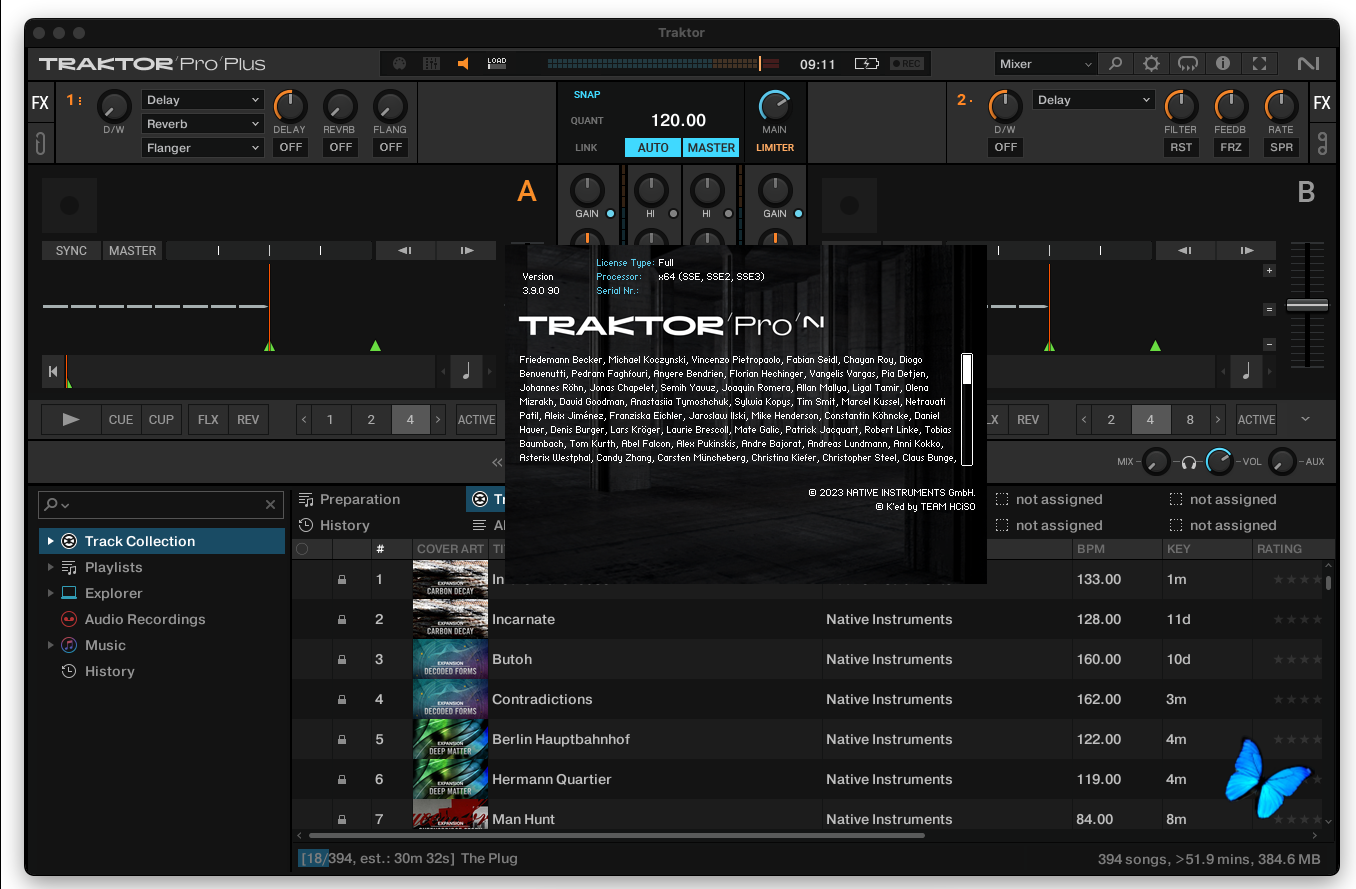Image resolution: width=1356 pixels, height=889 pixels.
Task: Toggle REV reverse mode on deck A
Action: tap(248, 420)
